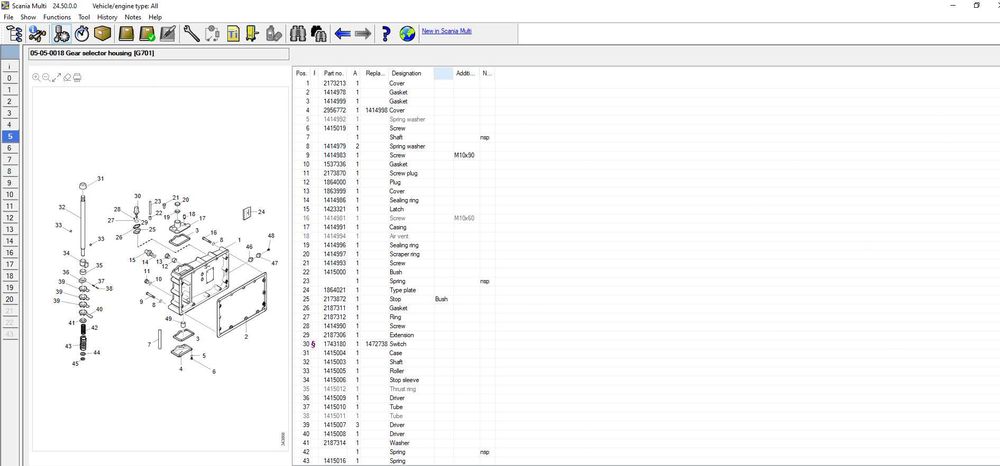Click the Additi... column header
The image size is (1000, 466).
click(466, 73)
